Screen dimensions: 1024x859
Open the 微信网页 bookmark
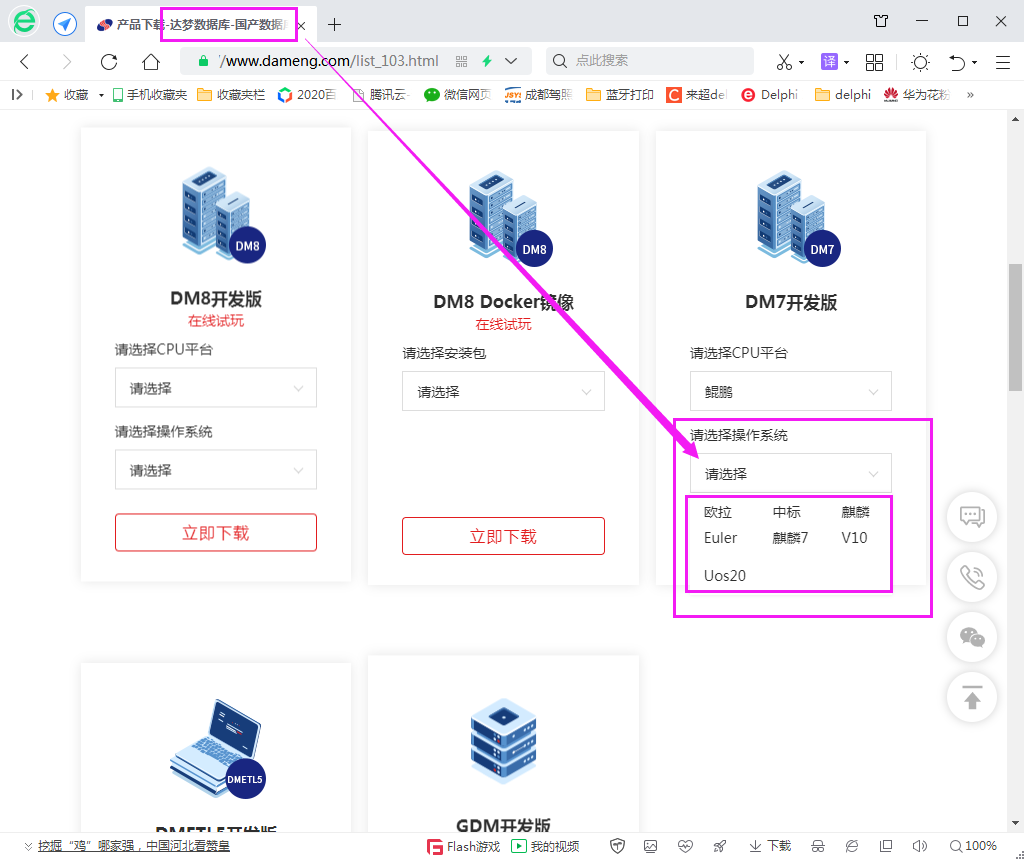[457, 95]
